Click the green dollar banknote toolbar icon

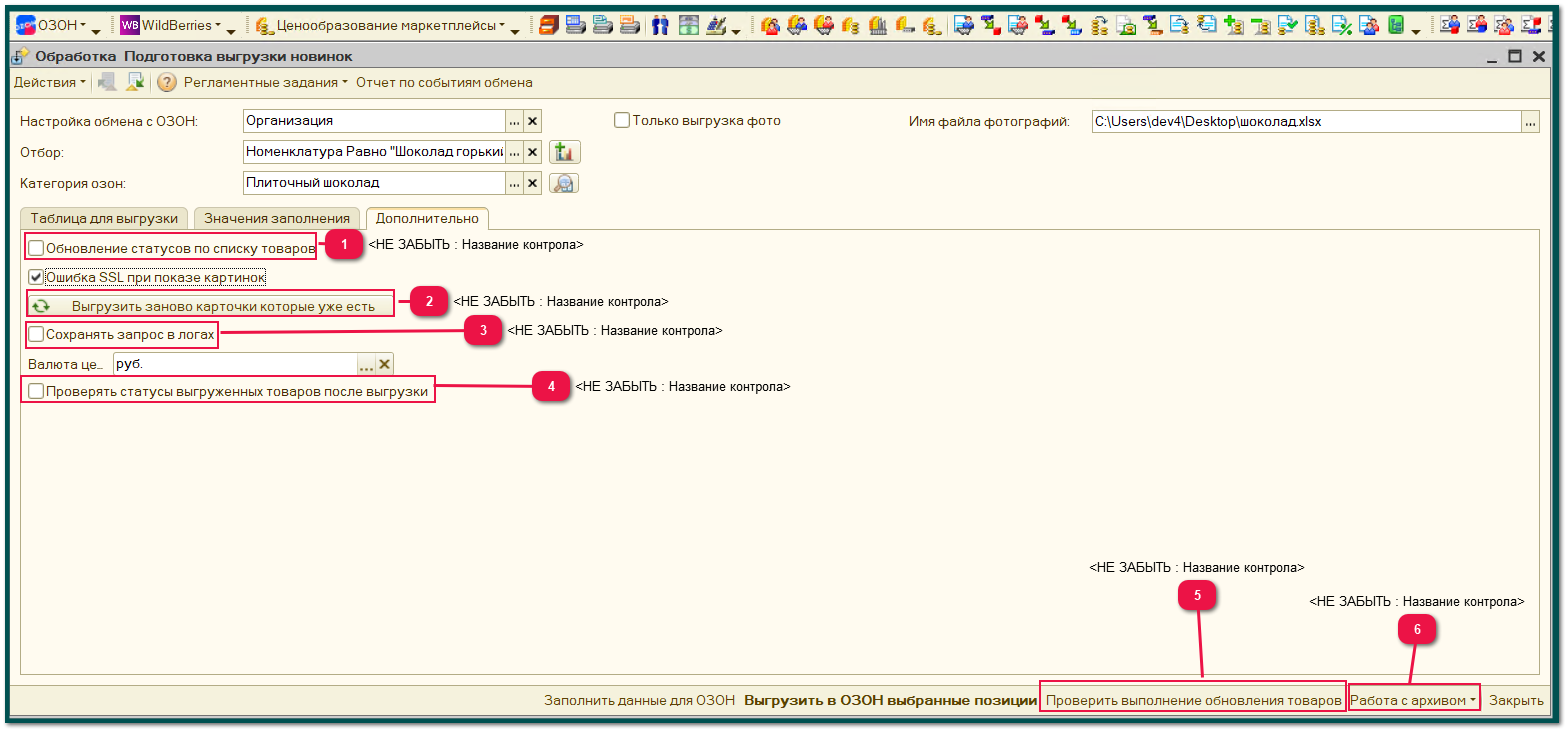click(x=688, y=26)
